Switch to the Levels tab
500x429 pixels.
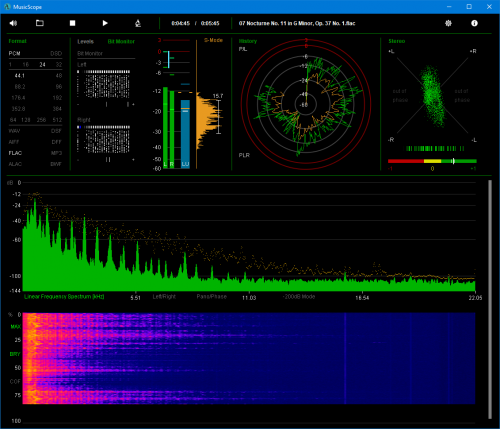(85, 41)
